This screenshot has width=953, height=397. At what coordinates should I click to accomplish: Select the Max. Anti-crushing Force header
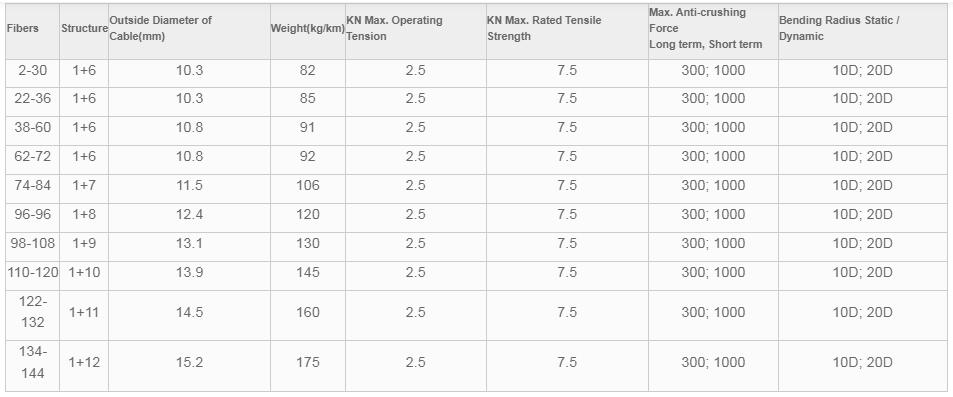click(x=705, y=28)
